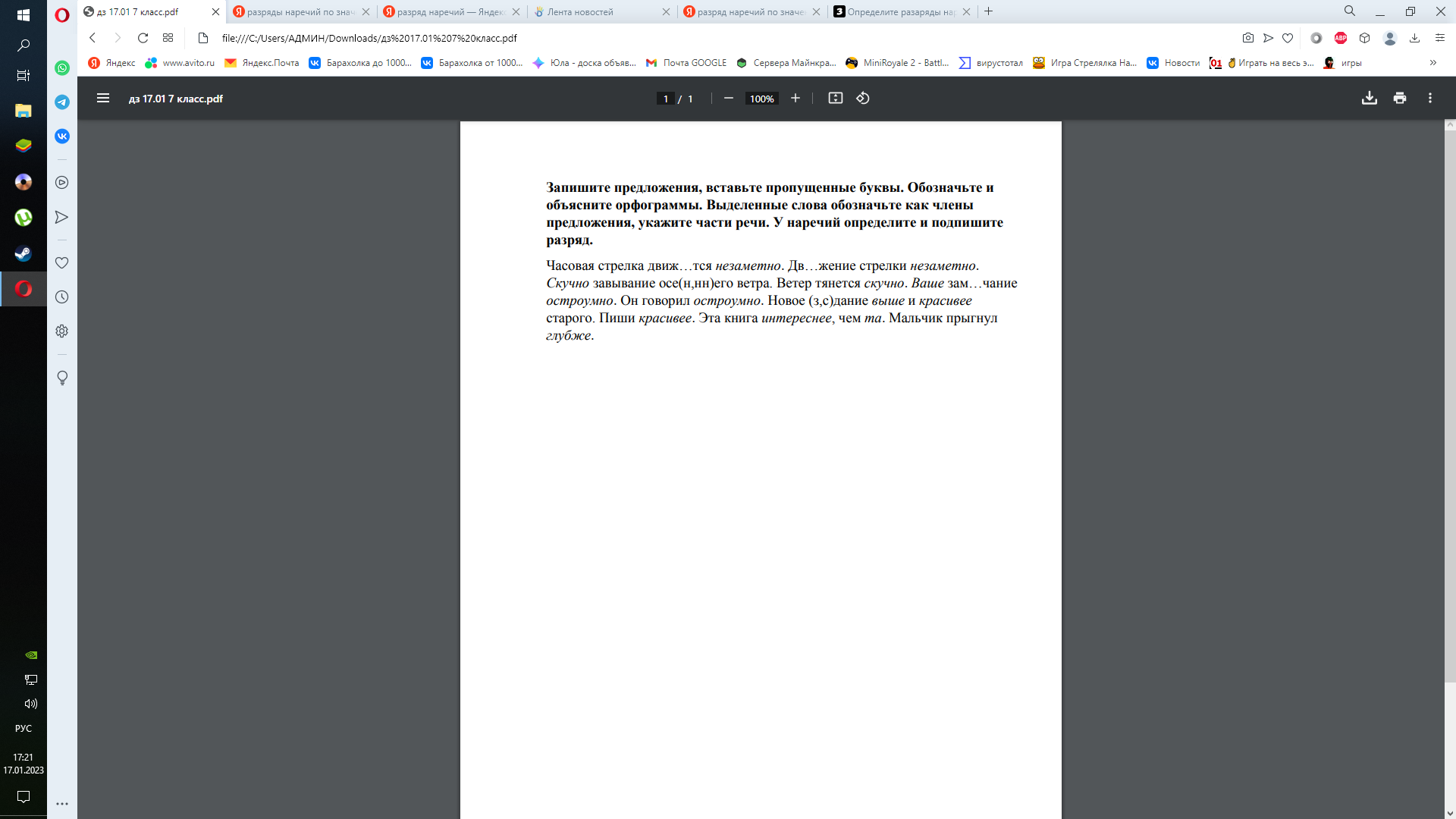1456x819 pixels.
Task: Open the Яндекс.Почта bookmark
Action: pyautogui.click(x=261, y=63)
